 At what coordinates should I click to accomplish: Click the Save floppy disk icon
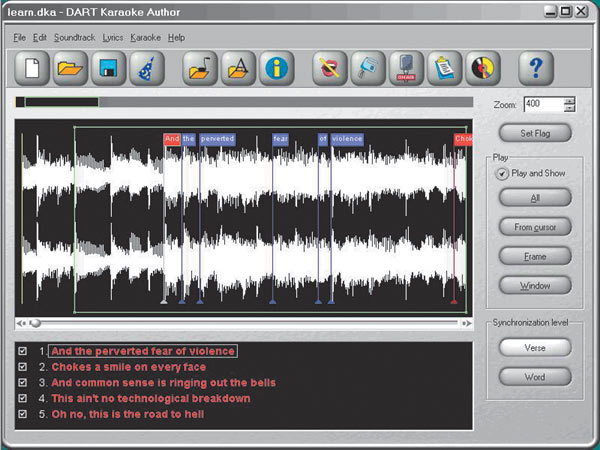click(108, 68)
